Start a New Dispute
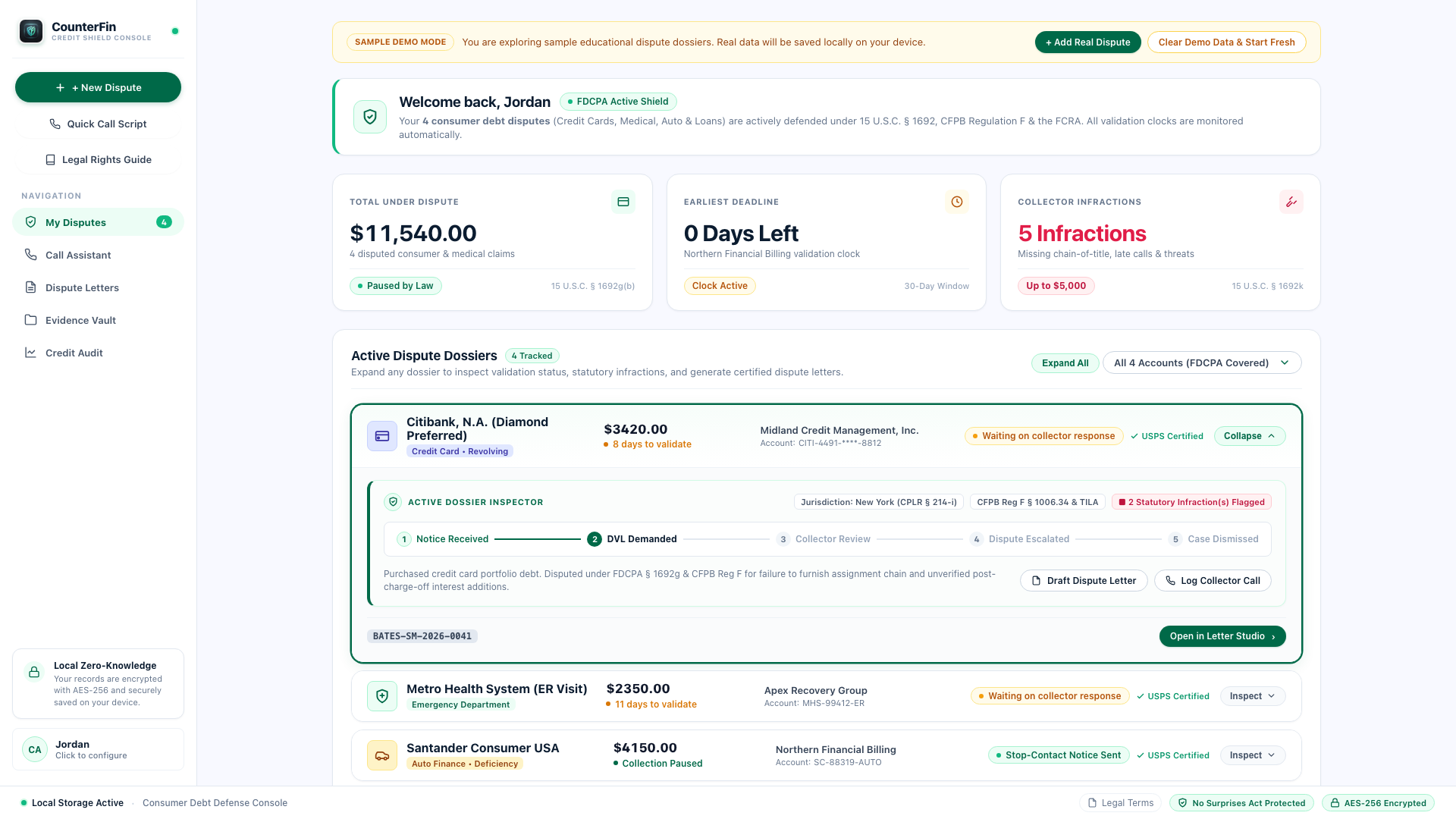The image size is (1456, 819). click(x=98, y=87)
